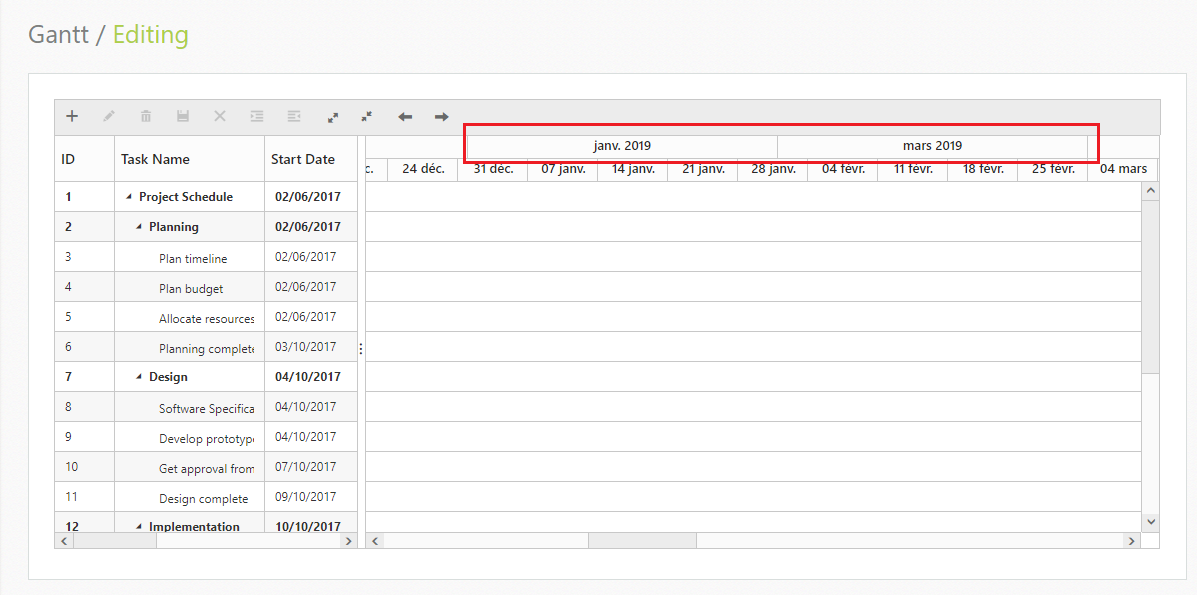1197x595 pixels.
Task: Click the Gantt breadcrumb label
Action: pos(58,34)
